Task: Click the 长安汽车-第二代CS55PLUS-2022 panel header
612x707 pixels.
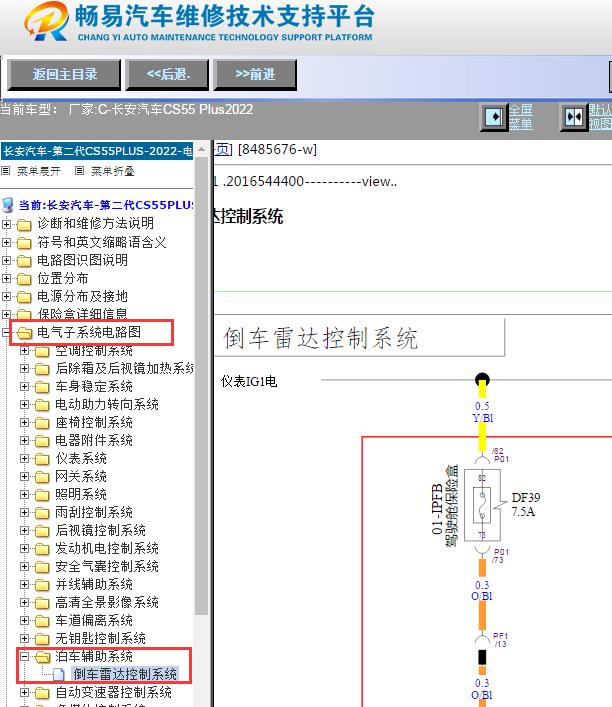Action: coord(97,151)
